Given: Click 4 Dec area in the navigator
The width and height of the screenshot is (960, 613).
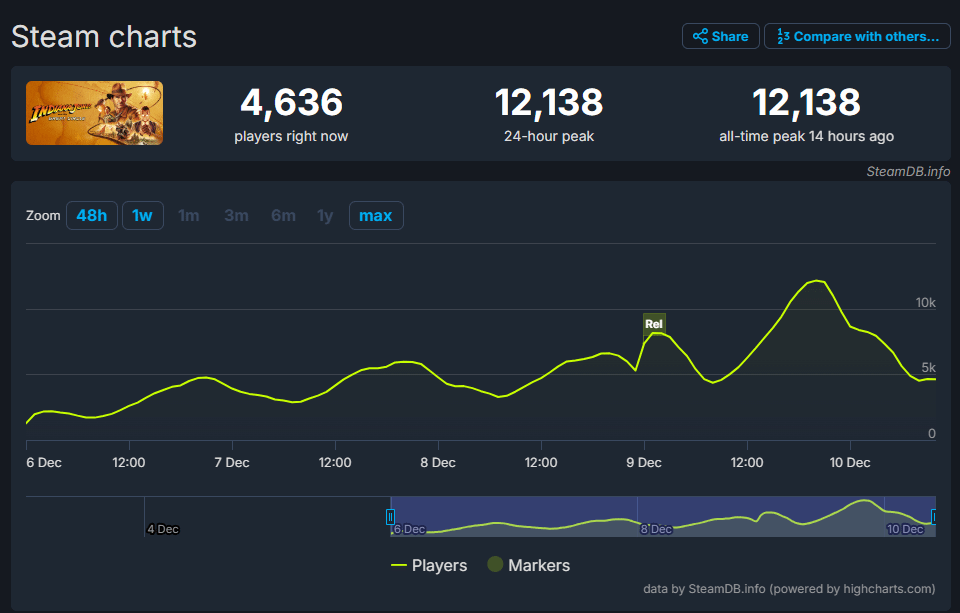Looking at the screenshot, I should click(163, 528).
